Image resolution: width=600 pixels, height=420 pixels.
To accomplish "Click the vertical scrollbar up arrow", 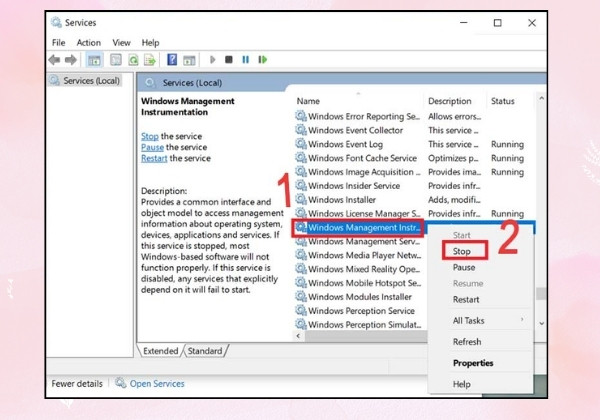I will point(541,99).
